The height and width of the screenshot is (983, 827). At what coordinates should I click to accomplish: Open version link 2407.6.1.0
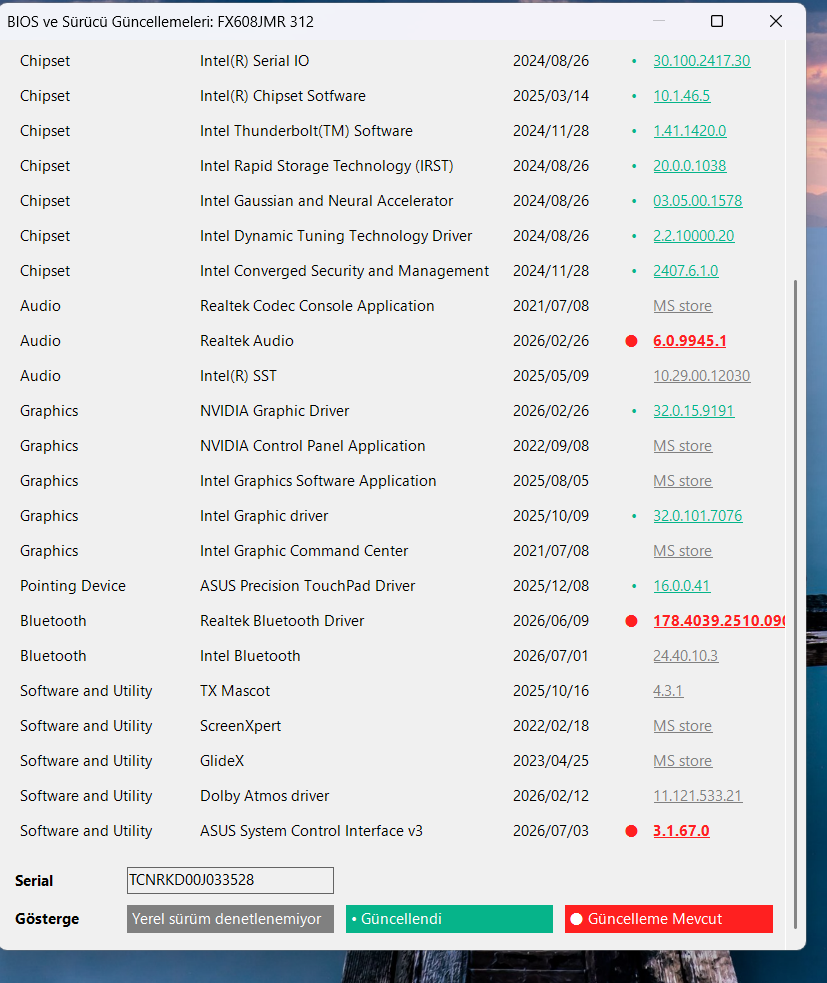click(x=686, y=271)
